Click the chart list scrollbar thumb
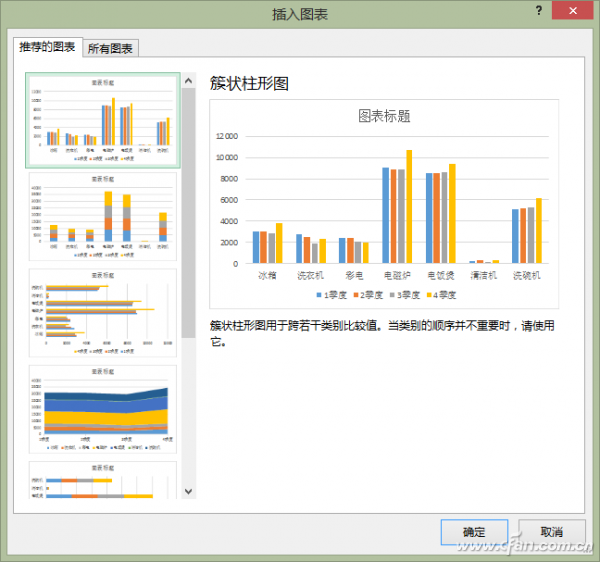 [x=188, y=210]
